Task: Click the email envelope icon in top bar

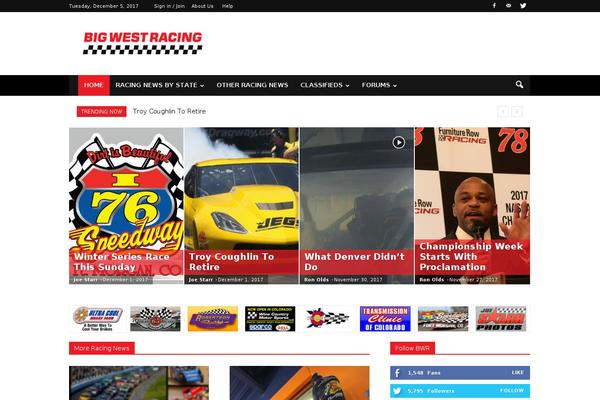Action: pyautogui.click(x=508, y=6)
